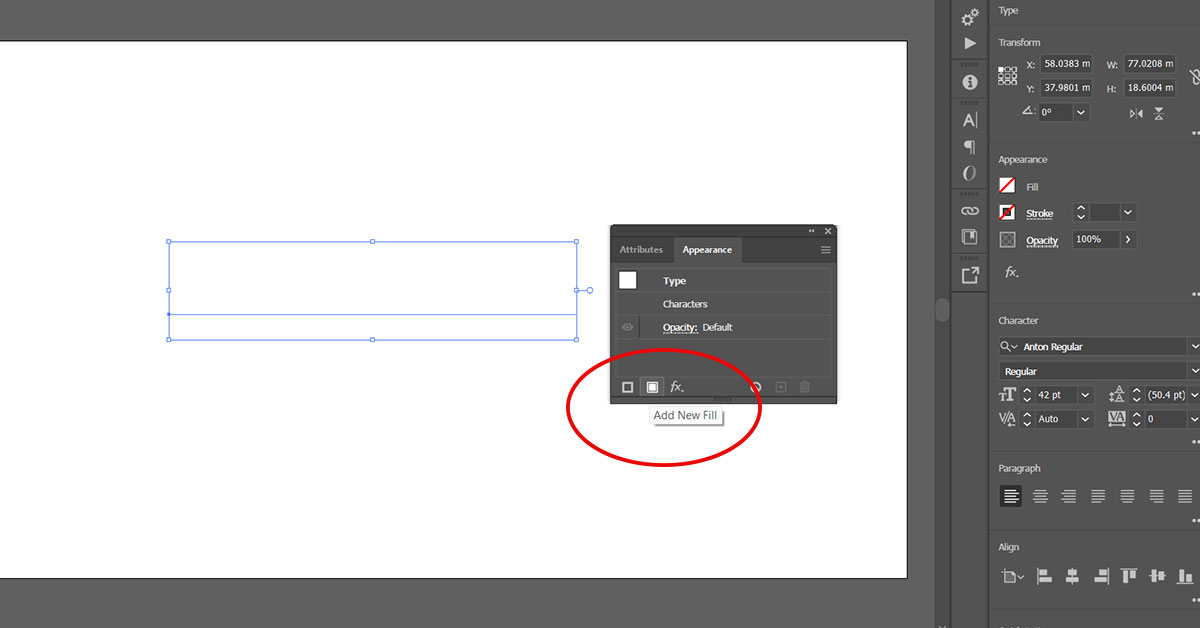Click Add New Stroke in Appearance panel
This screenshot has width=1200, height=628.
[628, 387]
